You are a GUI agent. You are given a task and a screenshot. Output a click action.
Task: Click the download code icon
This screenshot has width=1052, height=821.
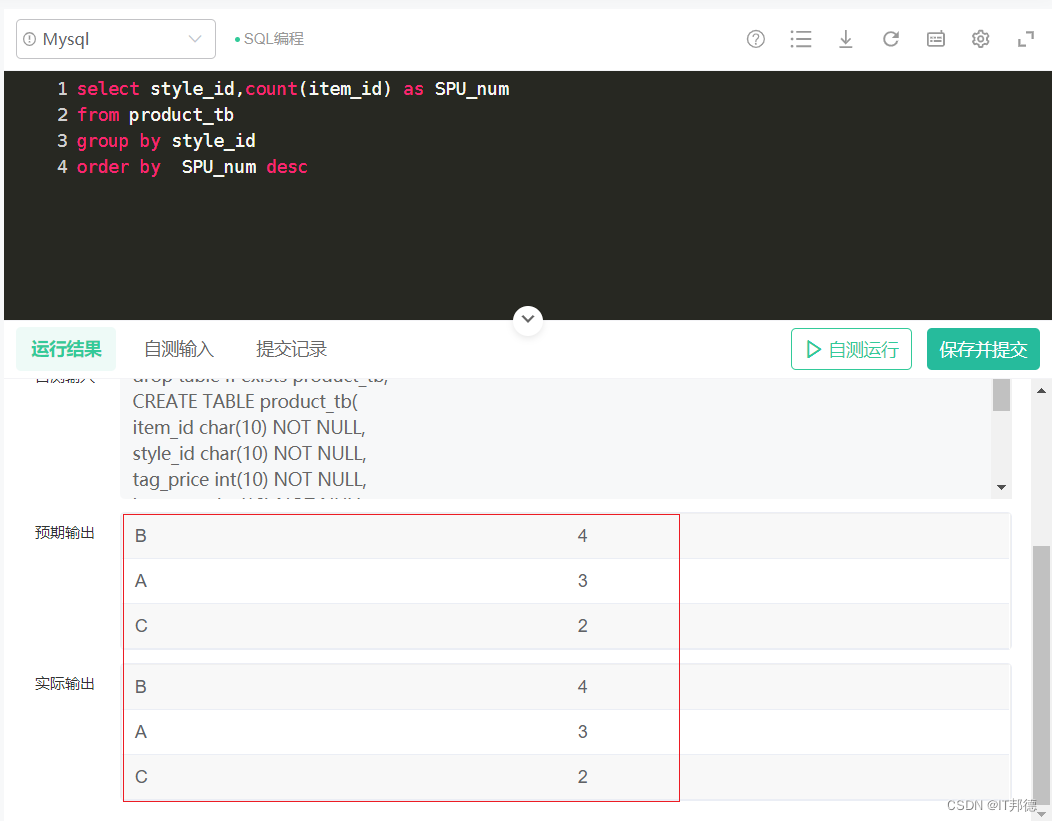845,39
